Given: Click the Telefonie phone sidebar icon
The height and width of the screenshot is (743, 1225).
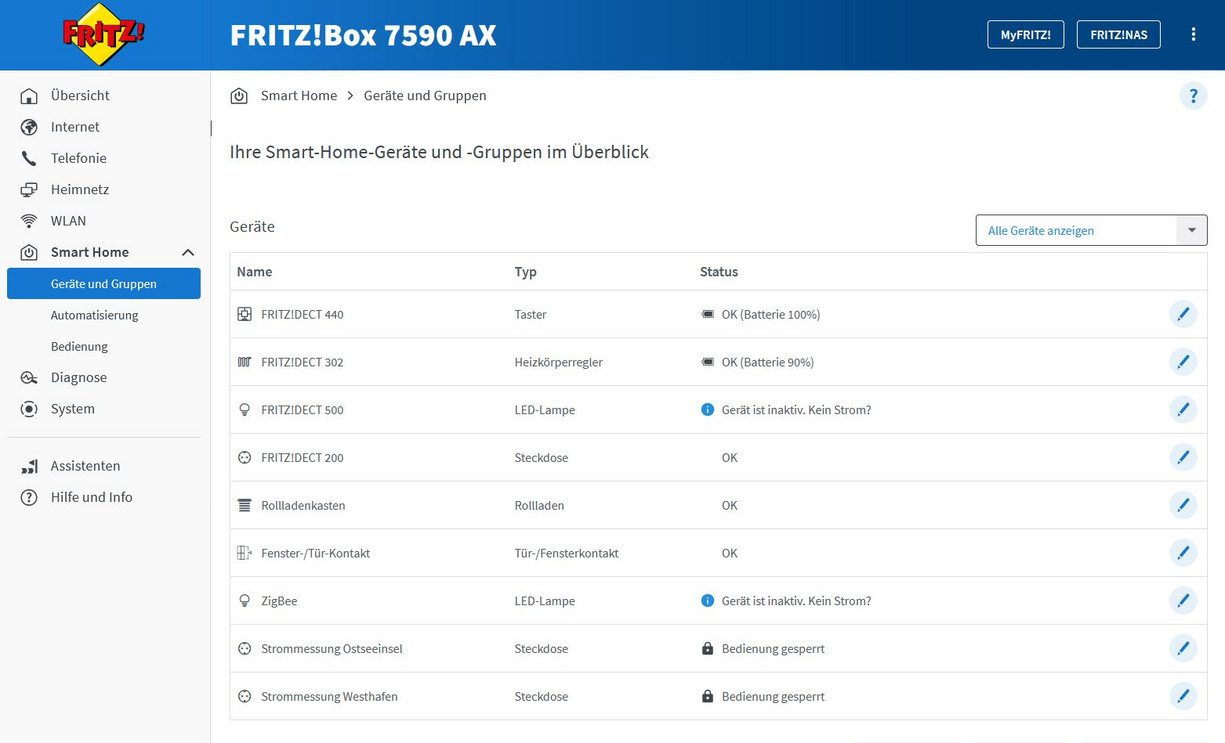Looking at the screenshot, I should (29, 158).
